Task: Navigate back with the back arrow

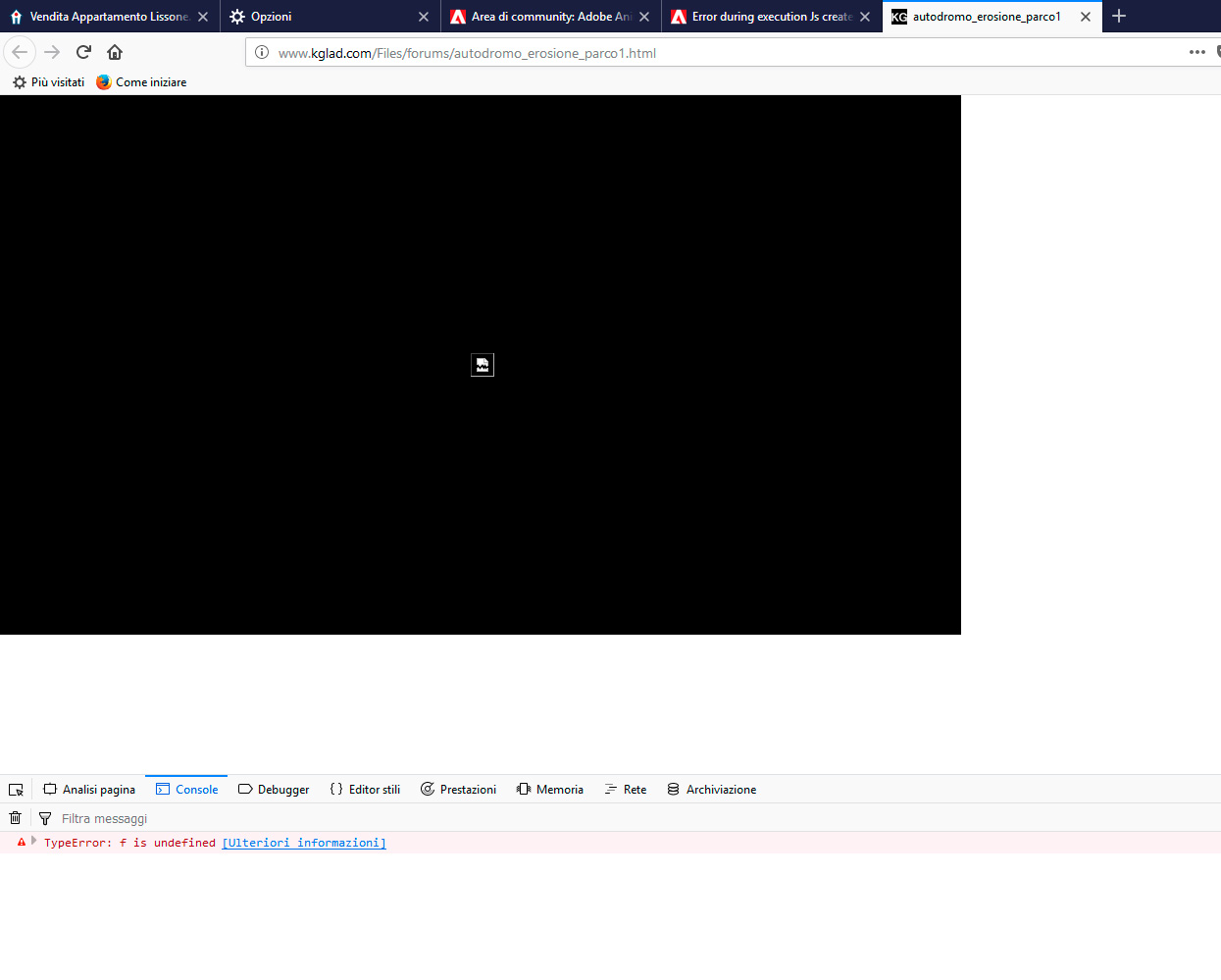Action: click(20, 52)
